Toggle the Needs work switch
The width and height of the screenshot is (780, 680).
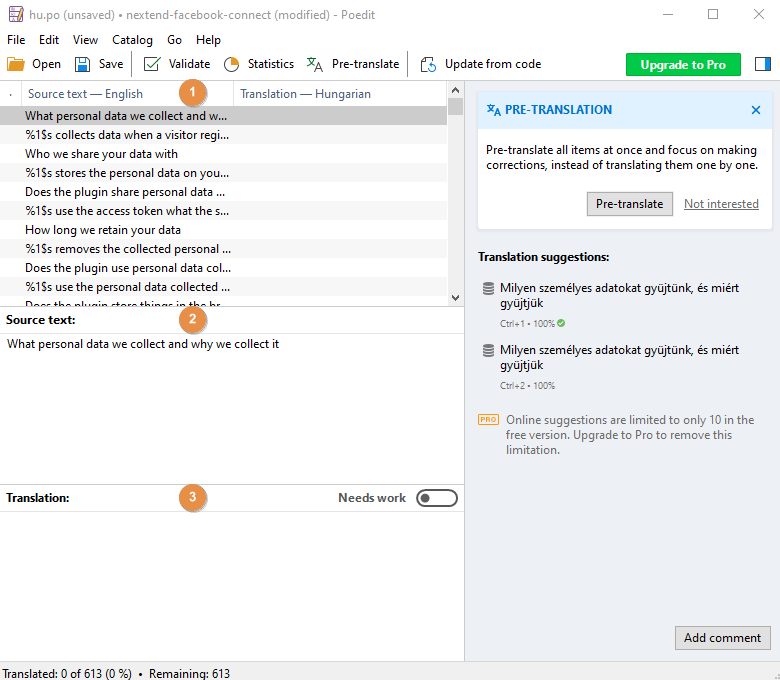point(436,498)
